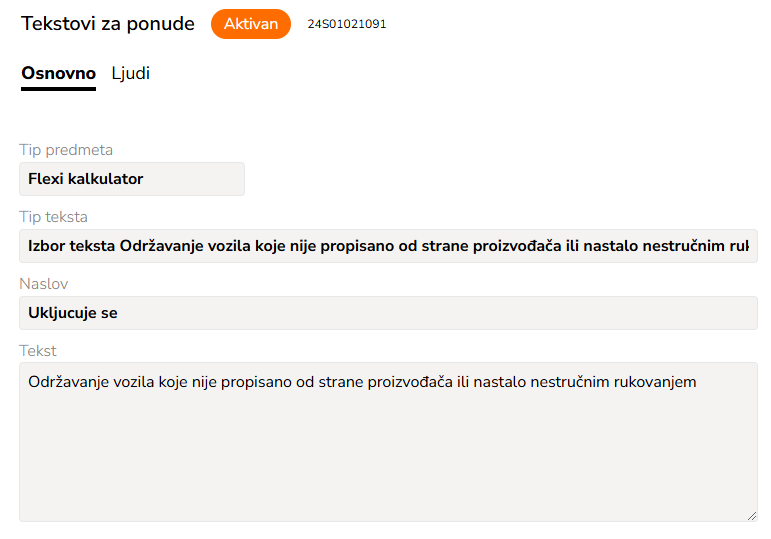Click the Tekst label above the textarea
Viewport: 771px width, 539px height.
click(38, 351)
